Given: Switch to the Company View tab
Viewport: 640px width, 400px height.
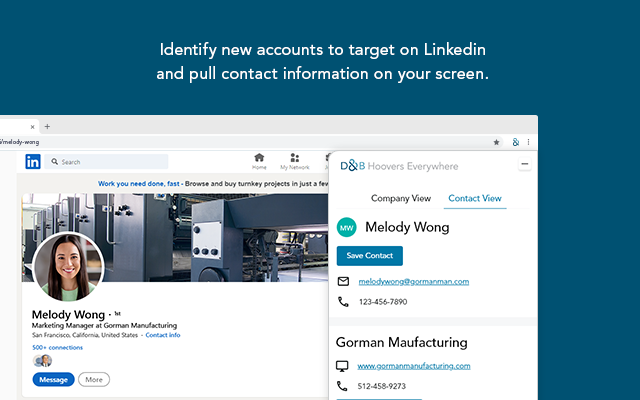Looking at the screenshot, I should (x=401, y=198).
